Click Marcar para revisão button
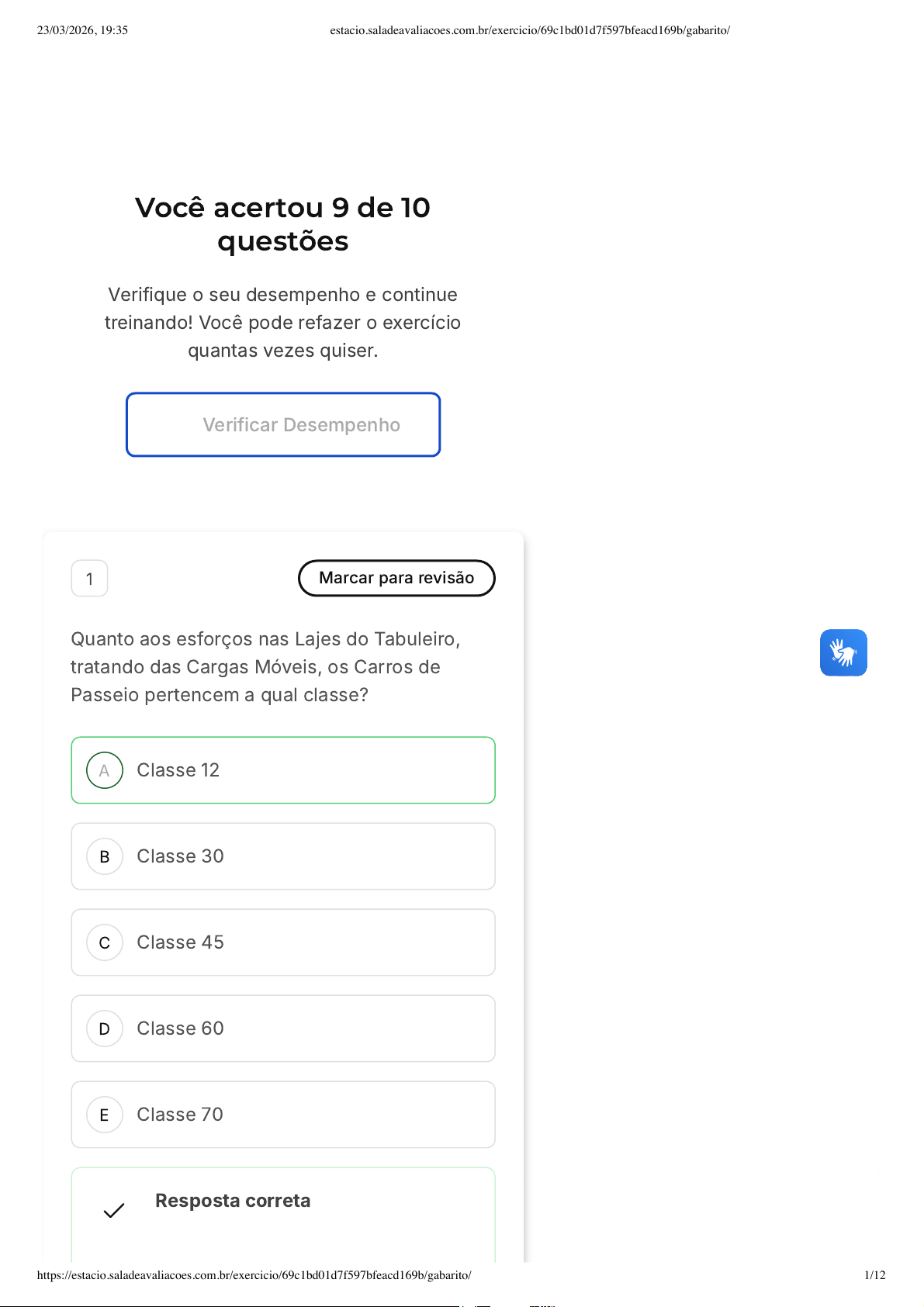This screenshot has height=1307, width=924. point(396,578)
